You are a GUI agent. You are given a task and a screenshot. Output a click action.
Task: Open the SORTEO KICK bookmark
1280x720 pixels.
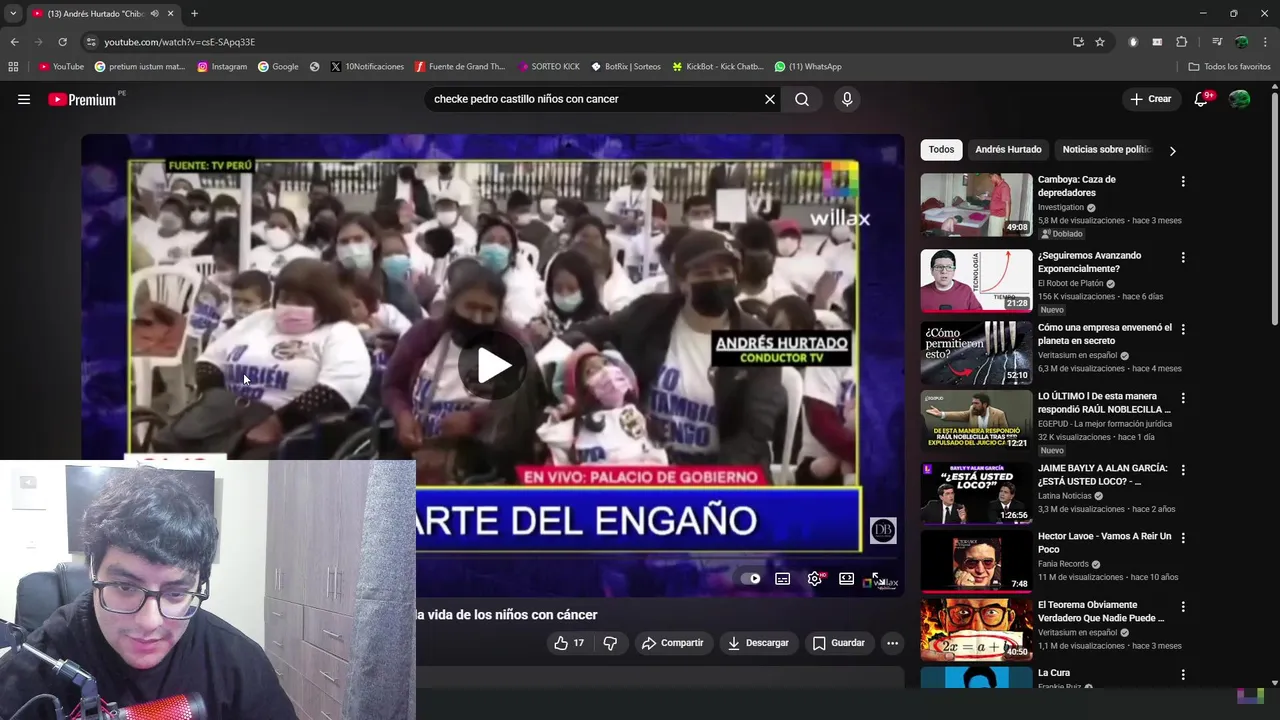(548, 67)
